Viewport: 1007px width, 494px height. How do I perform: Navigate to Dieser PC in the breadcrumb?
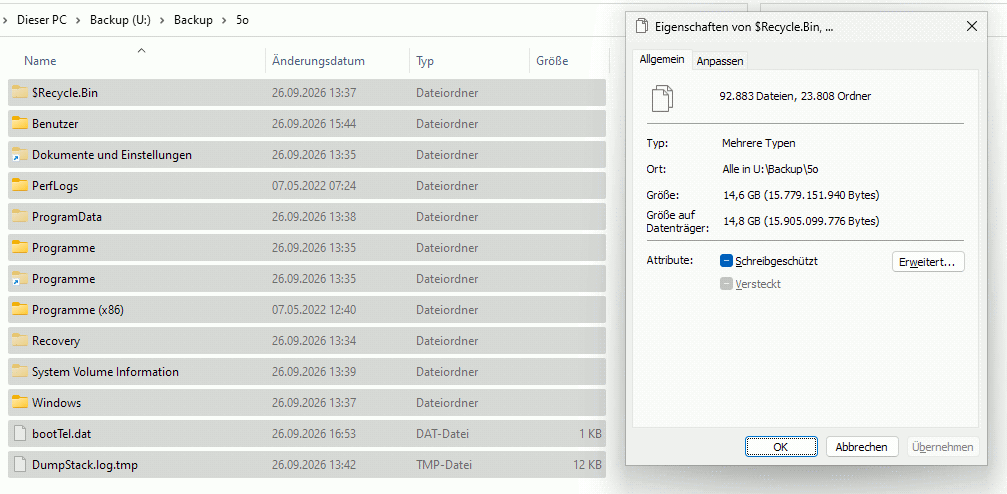point(42,20)
